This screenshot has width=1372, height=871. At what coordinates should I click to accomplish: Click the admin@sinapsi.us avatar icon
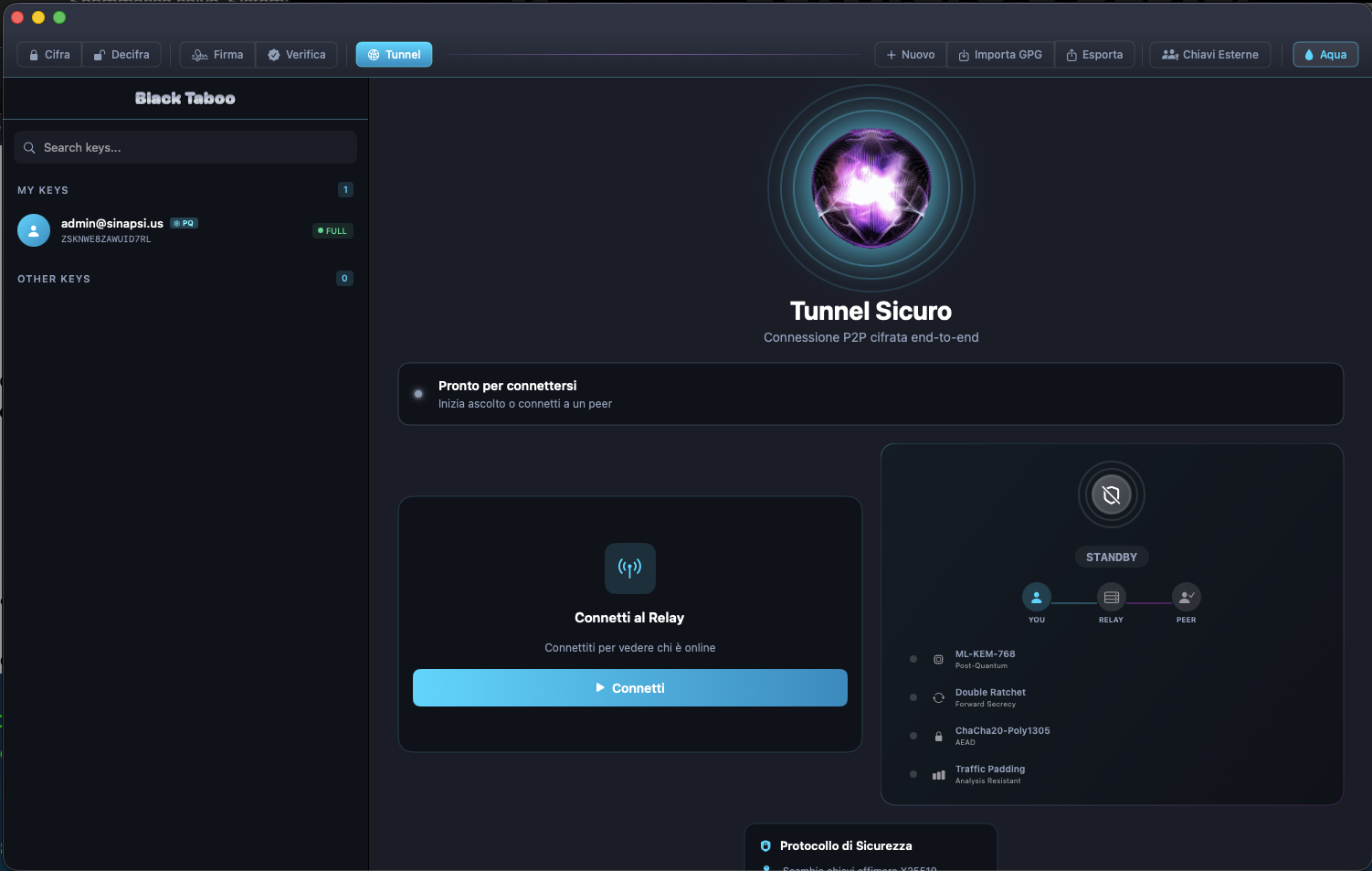point(34,230)
